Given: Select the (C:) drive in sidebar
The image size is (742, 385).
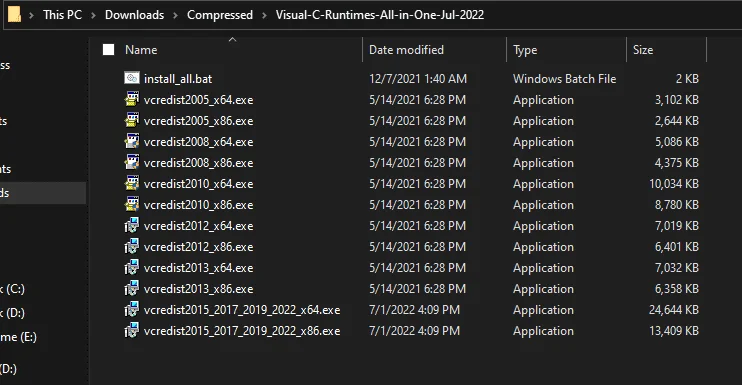Looking at the screenshot, I should pos(12,289).
